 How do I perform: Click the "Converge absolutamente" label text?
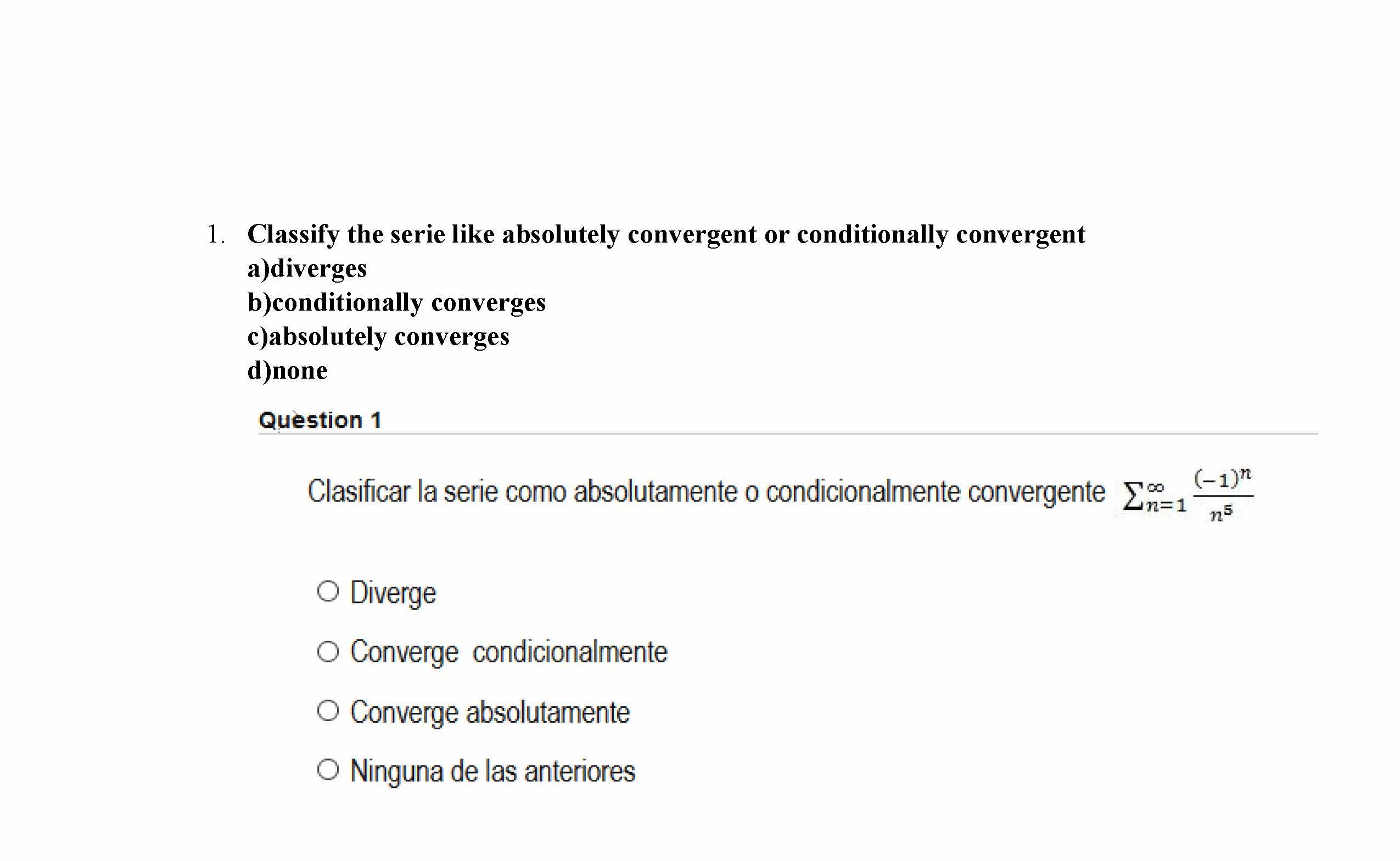(x=490, y=712)
